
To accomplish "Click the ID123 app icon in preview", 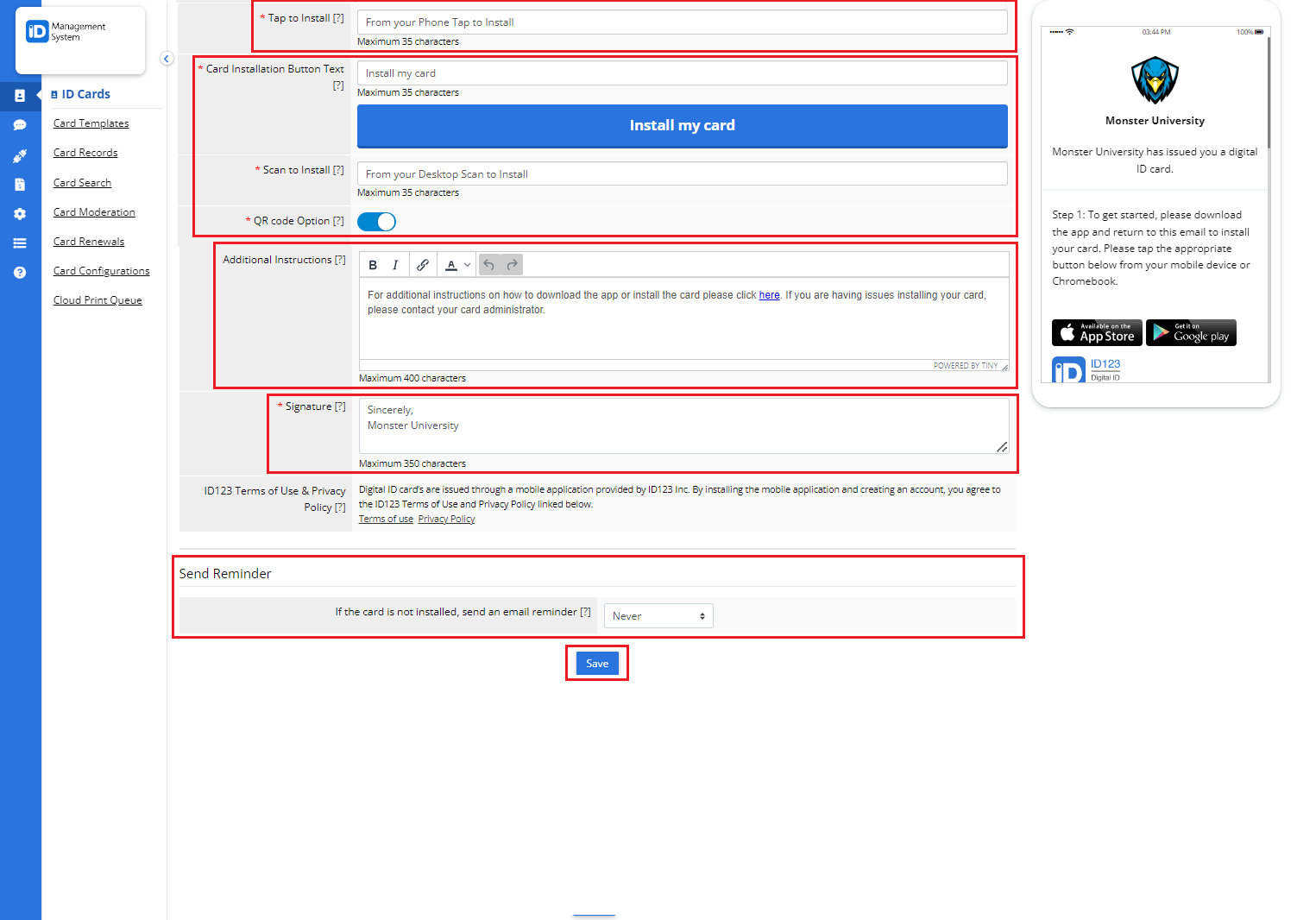I will (x=1068, y=369).
